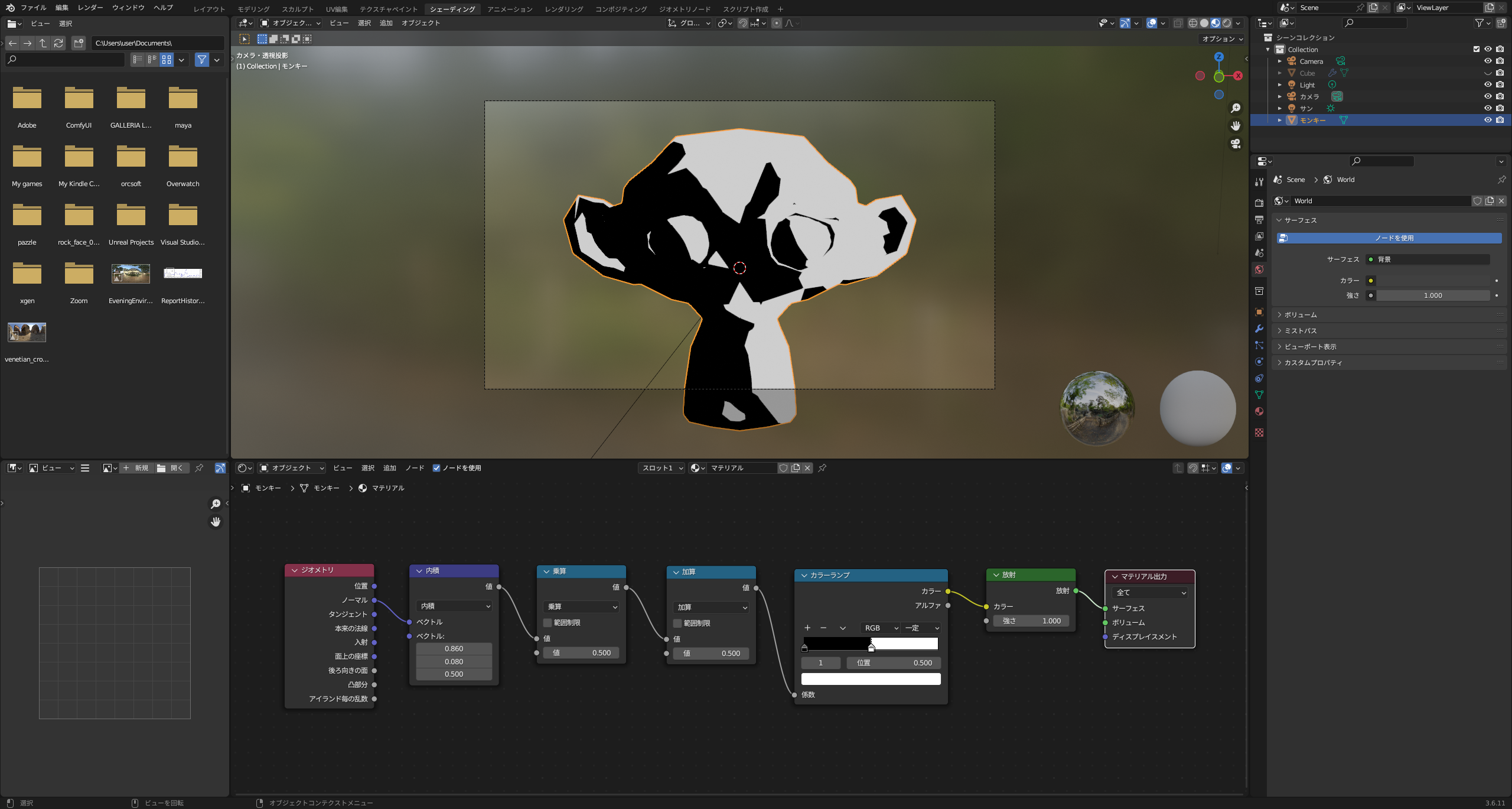Click the ノードを使用 button in World properties

1389,238
